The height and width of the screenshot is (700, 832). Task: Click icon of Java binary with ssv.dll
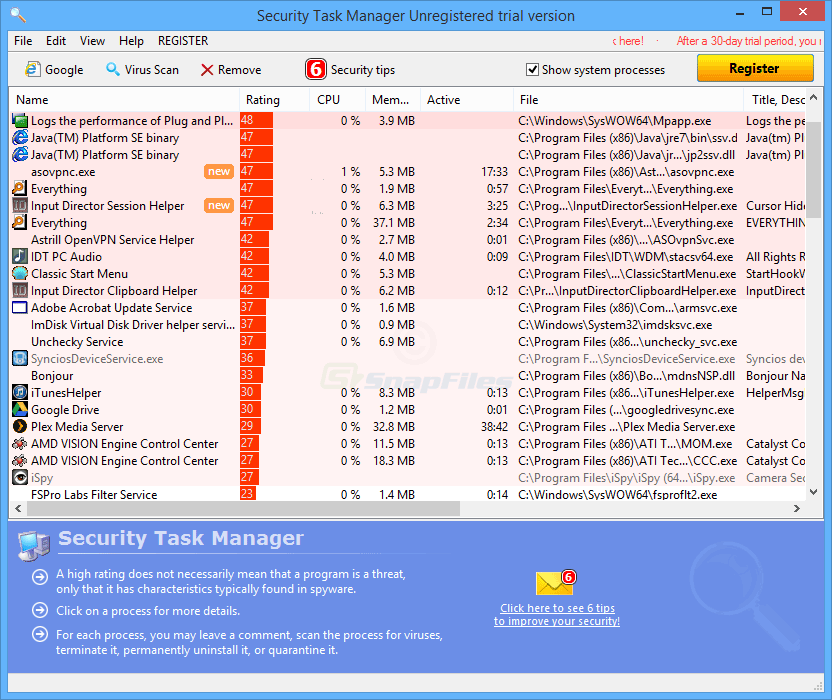tap(20, 137)
